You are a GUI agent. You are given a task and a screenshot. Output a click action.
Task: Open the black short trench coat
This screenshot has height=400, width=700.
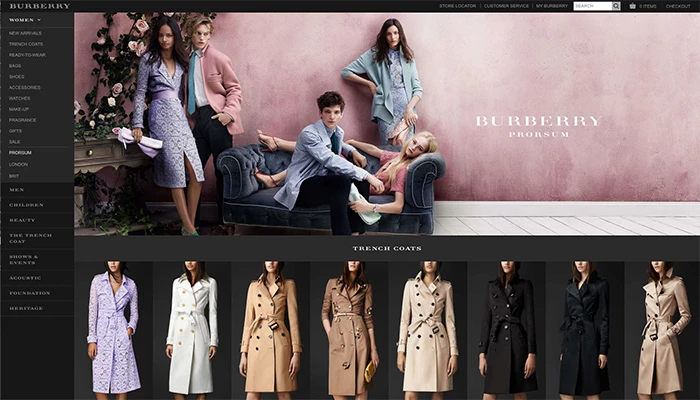coord(507,330)
